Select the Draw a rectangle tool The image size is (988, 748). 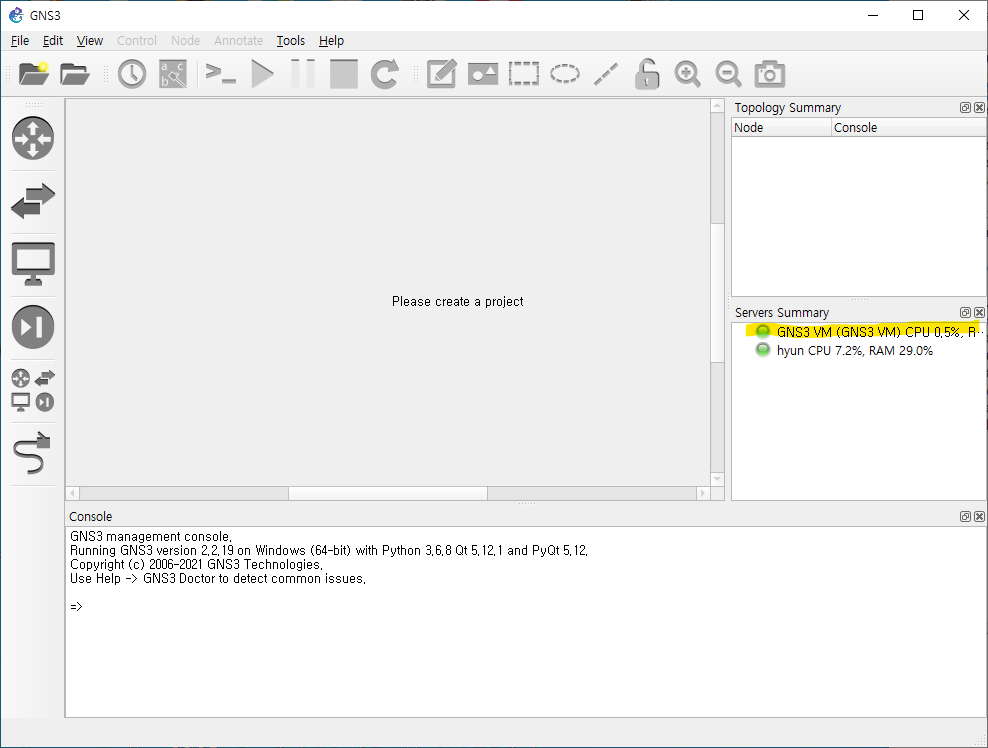pyautogui.click(x=524, y=74)
